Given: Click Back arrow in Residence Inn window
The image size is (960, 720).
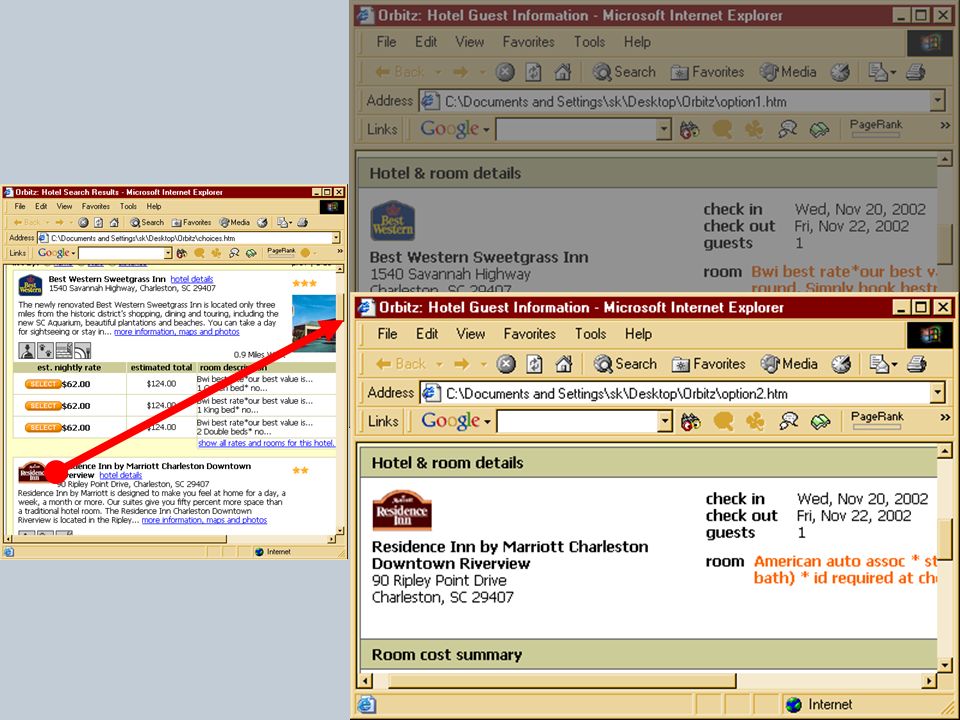Looking at the screenshot, I should pos(401,364).
